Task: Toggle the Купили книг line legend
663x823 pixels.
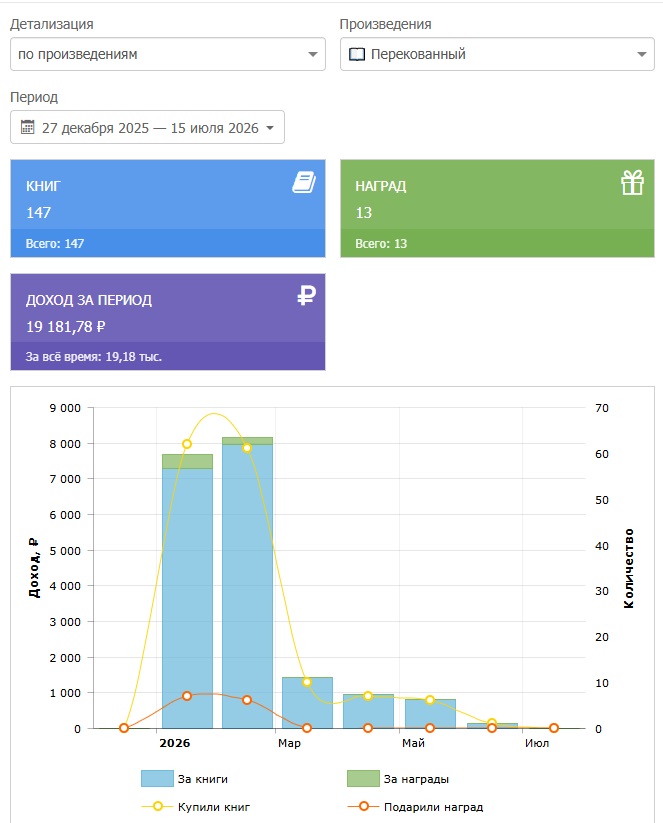Action: click(x=195, y=807)
